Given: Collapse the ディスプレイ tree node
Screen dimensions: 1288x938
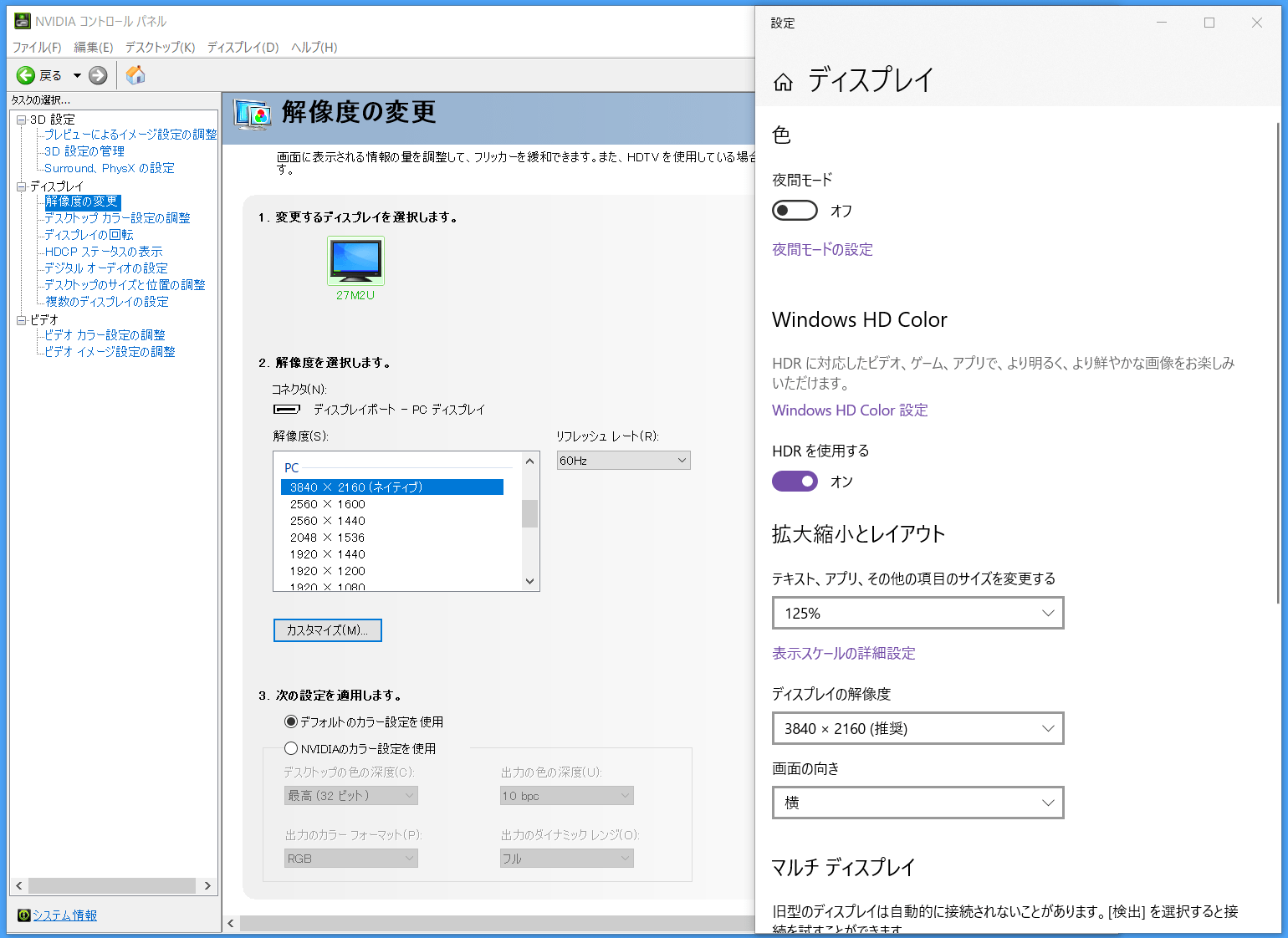Looking at the screenshot, I should (22, 186).
